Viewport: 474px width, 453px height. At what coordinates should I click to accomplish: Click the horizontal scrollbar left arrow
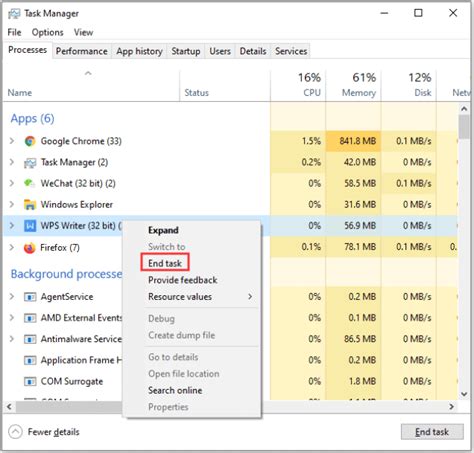(x=9, y=407)
